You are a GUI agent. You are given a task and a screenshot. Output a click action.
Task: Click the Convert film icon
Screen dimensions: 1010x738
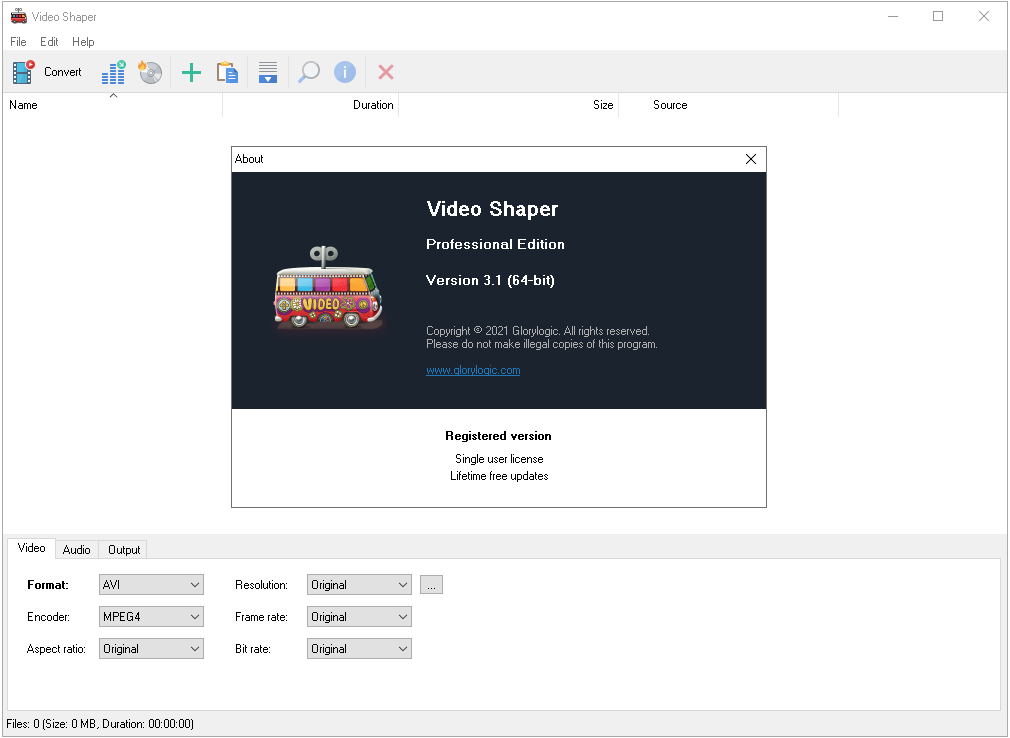(23, 72)
